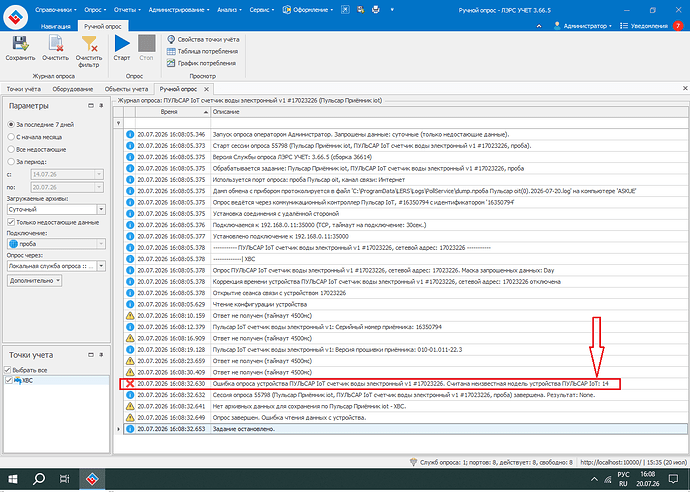Viewport: 690px width, 492px height.
Task: Click the Описание column header
Action: tap(449, 112)
